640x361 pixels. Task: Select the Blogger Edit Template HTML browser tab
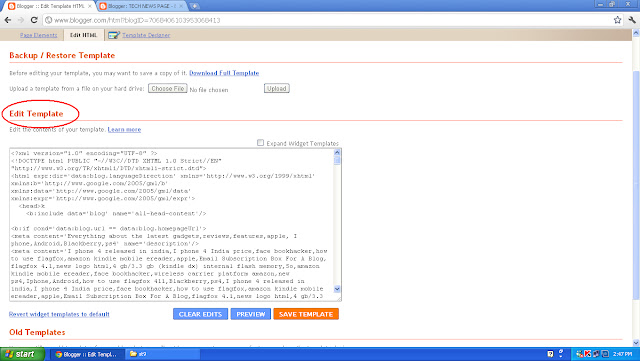click(x=50, y=6)
